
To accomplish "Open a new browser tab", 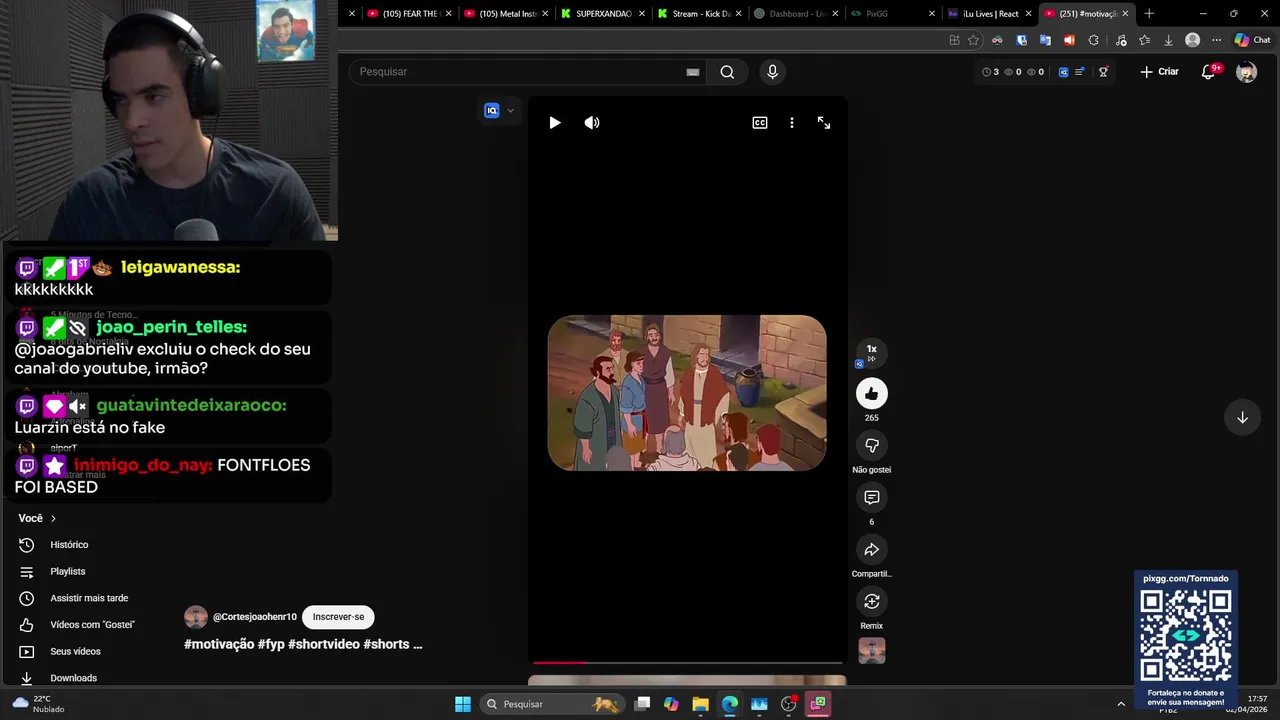I will tap(1149, 14).
